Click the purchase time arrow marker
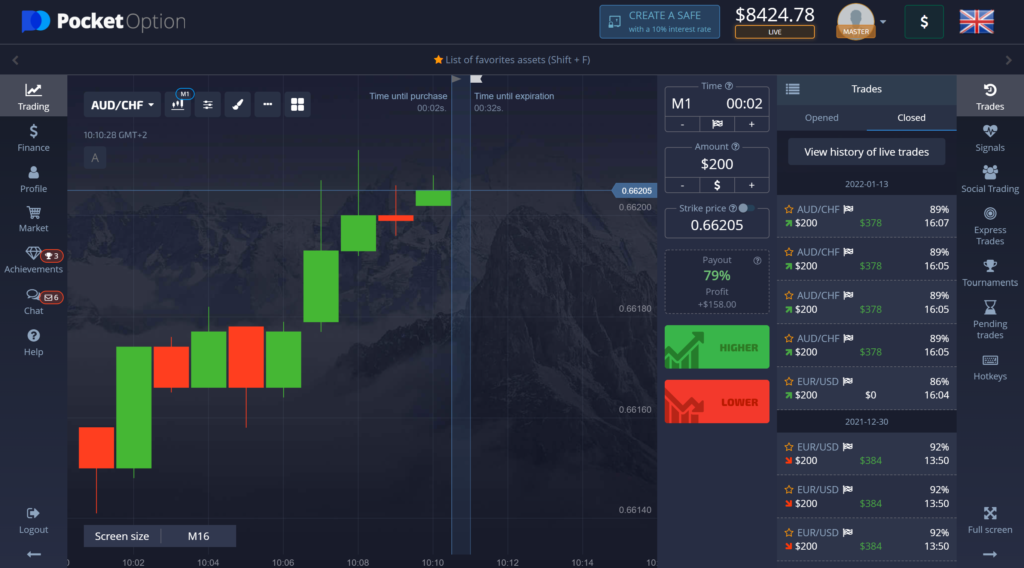 click(456, 79)
